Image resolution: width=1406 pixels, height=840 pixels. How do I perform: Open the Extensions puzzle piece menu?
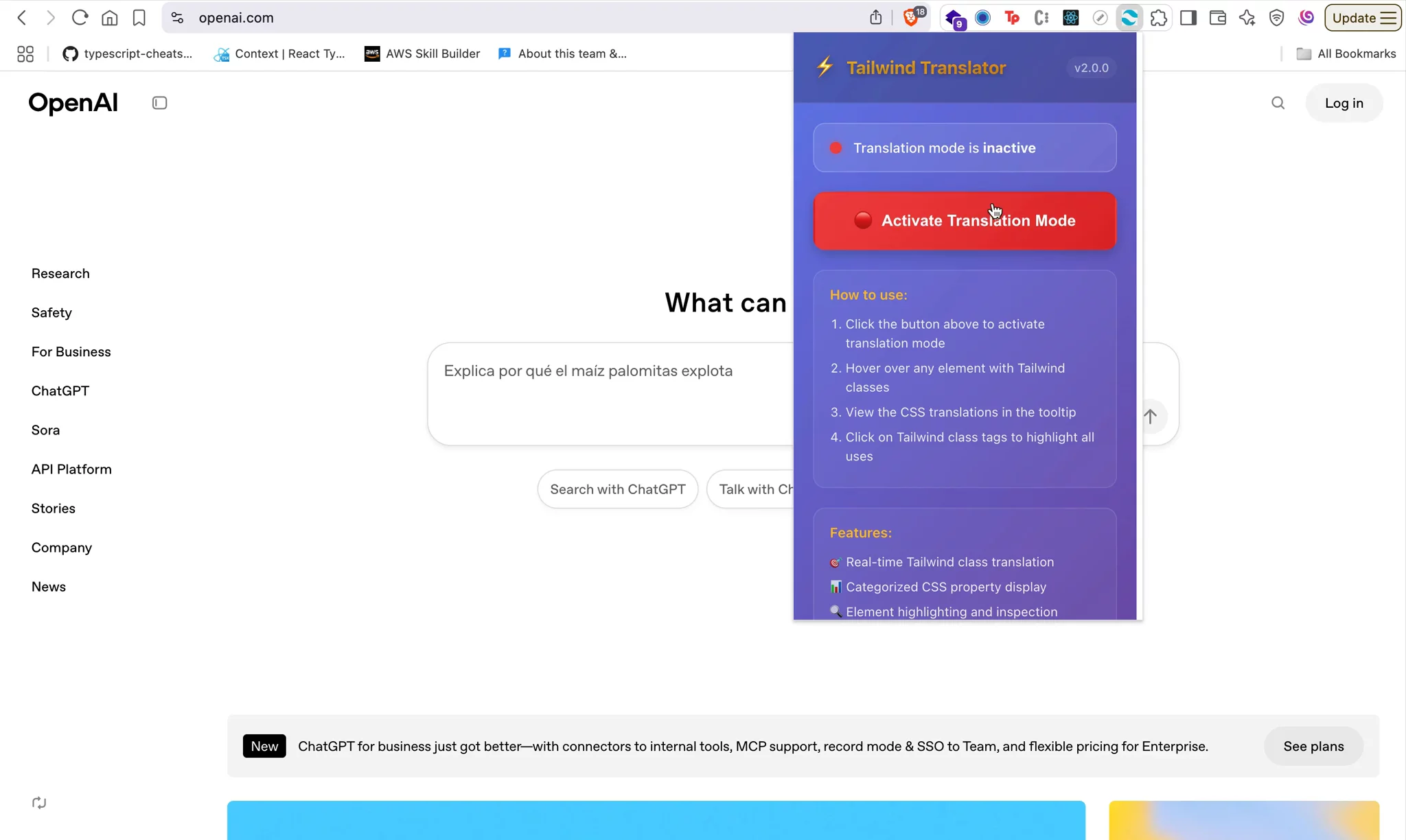pyautogui.click(x=1159, y=18)
